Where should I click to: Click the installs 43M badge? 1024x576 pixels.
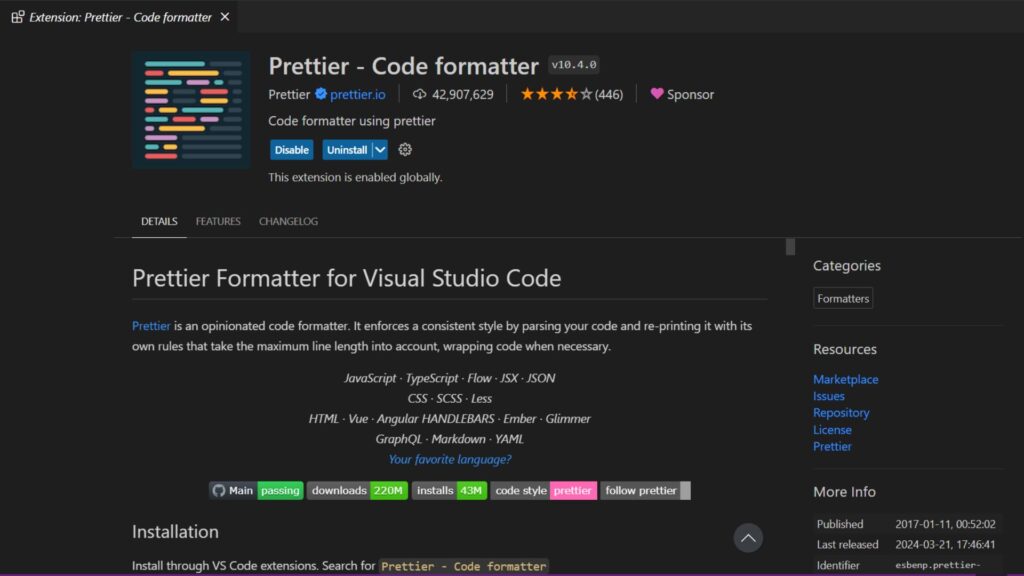point(449,490)
